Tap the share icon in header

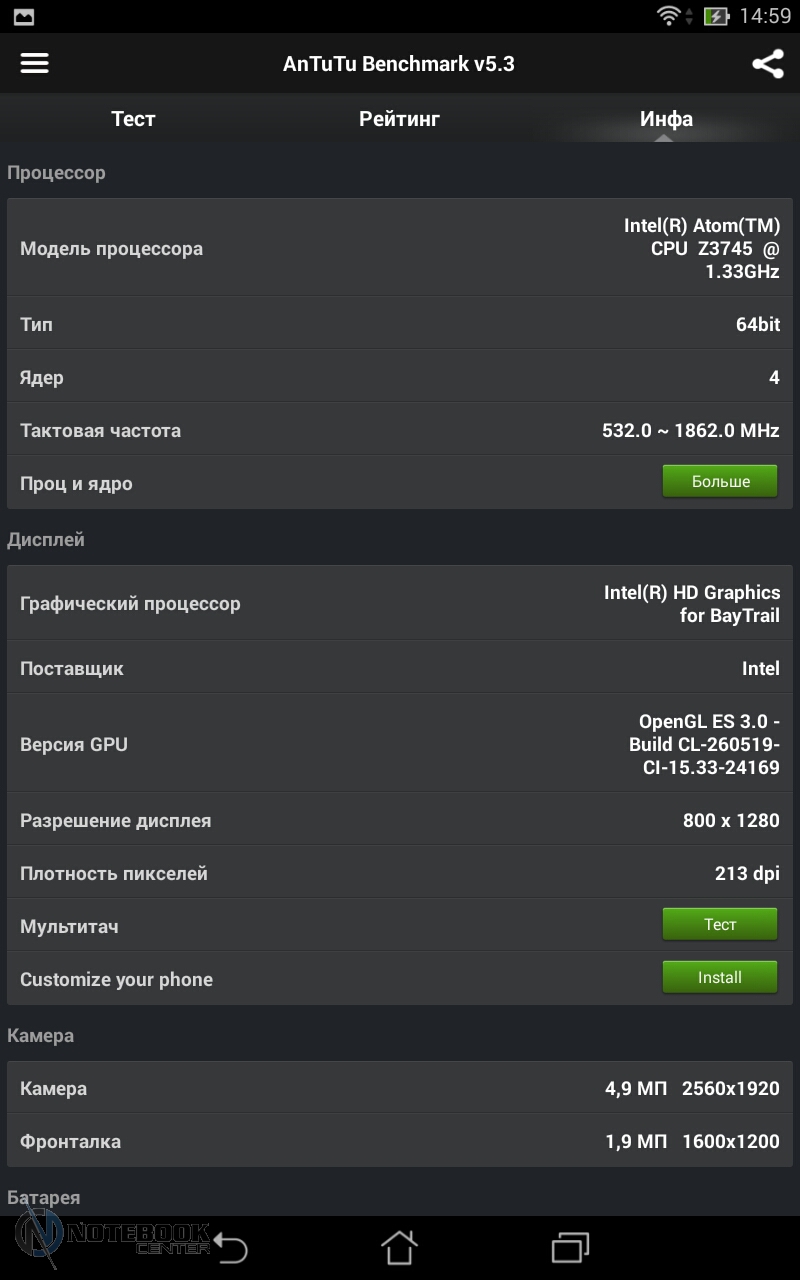[767, 64]
